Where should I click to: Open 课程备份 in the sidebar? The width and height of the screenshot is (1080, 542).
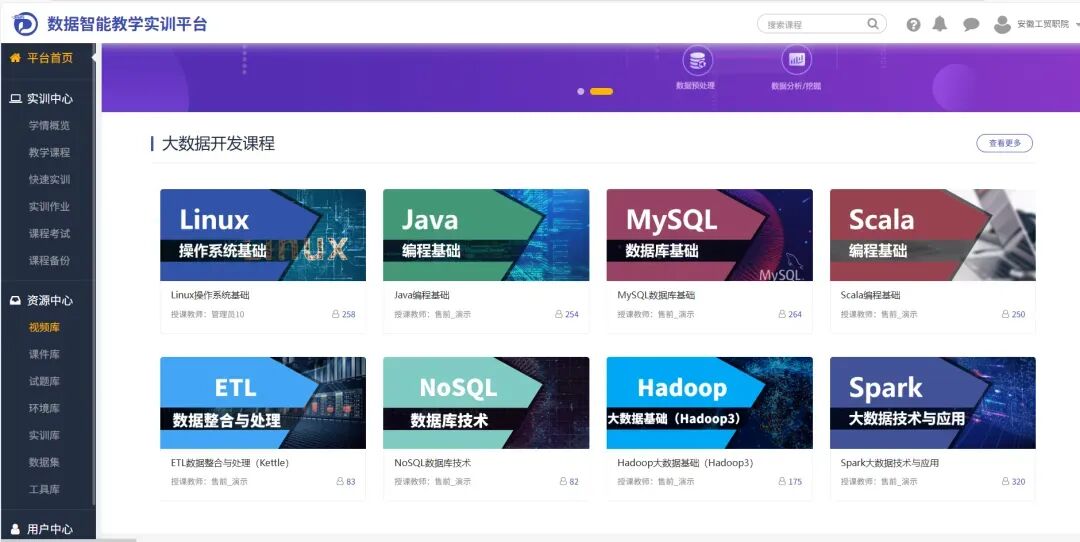coord(49,260)
